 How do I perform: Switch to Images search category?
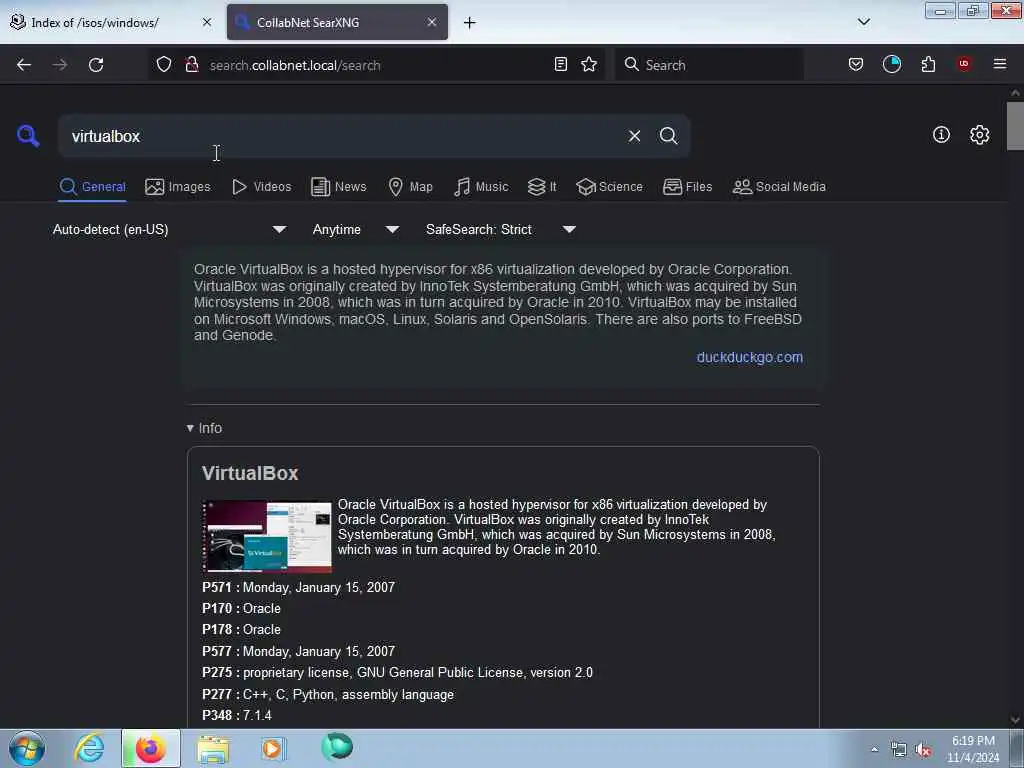(x=178, y=187)
